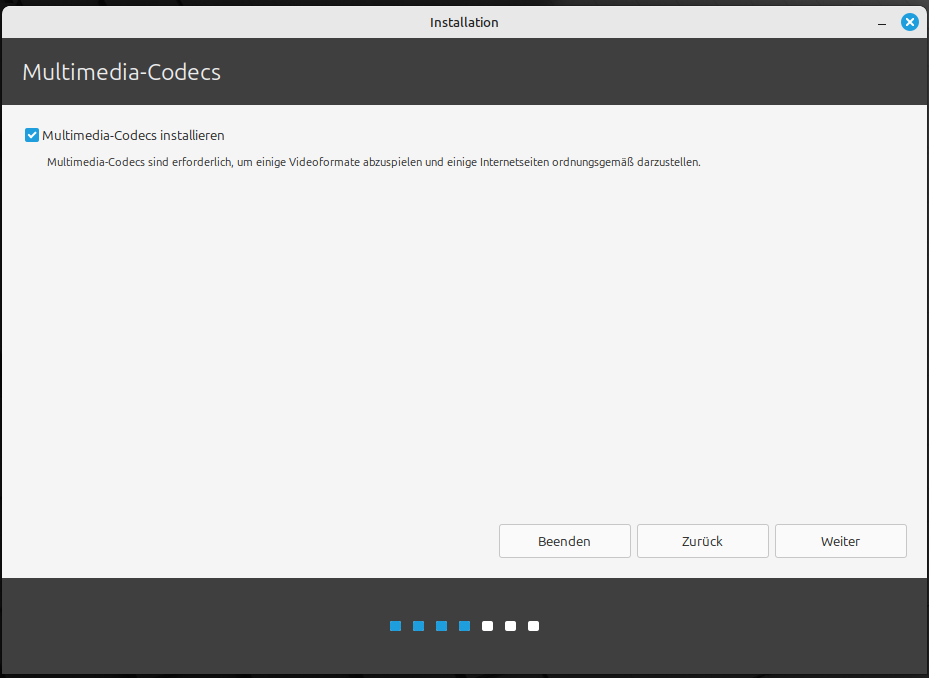Screen dimensions: 929x678
Task: Minimize the Installation window
Action: [882, 23]
